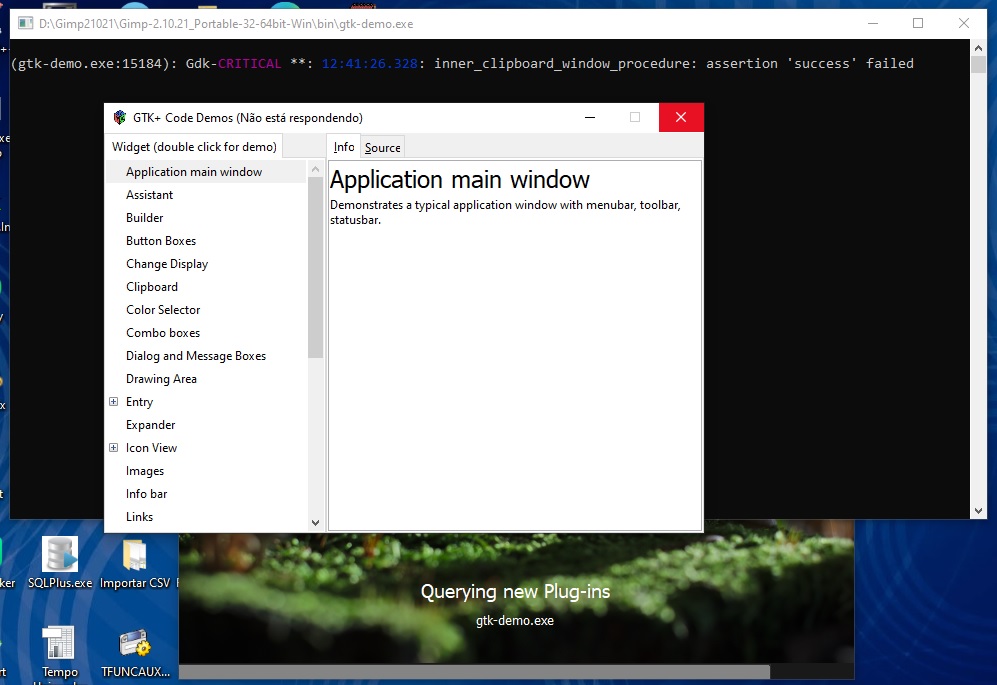Click the TFUNCAUX desktop shortcut icon
The width and height of the screenshot is (997, 685).
[x=135, y=645]
